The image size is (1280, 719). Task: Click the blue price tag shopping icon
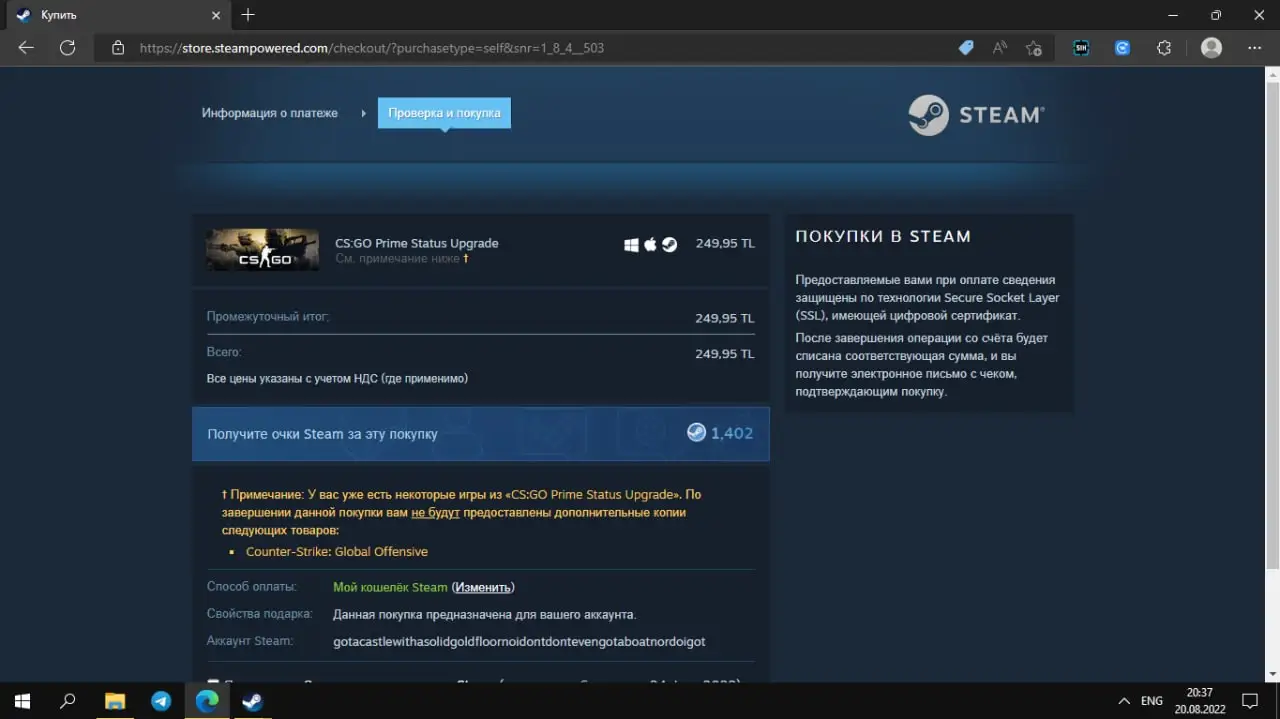click(x=966, y=47)
